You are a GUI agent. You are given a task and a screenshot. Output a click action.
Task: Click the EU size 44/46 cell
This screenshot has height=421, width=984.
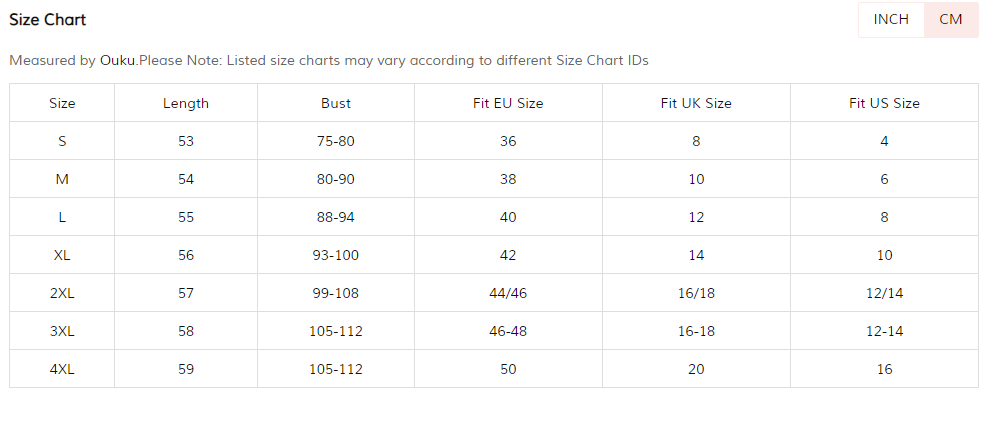coord(508,293)
